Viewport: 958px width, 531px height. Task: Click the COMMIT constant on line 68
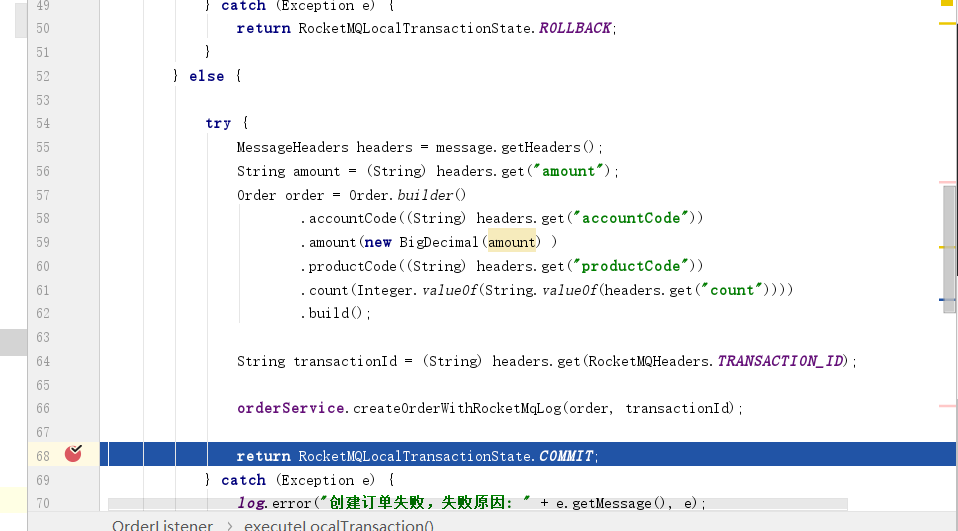567,456
